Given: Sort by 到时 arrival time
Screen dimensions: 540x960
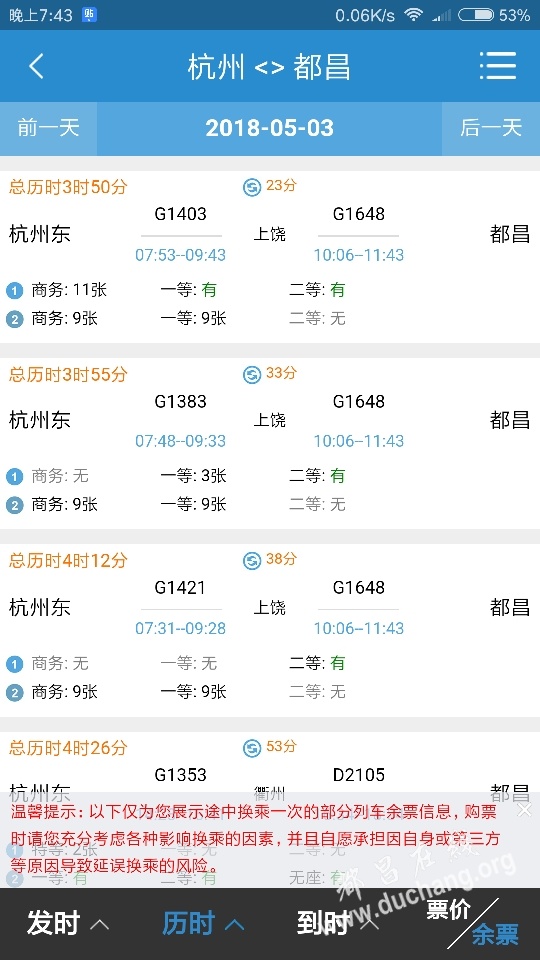Looking at the screenshot, I should (x=337, y=924).
